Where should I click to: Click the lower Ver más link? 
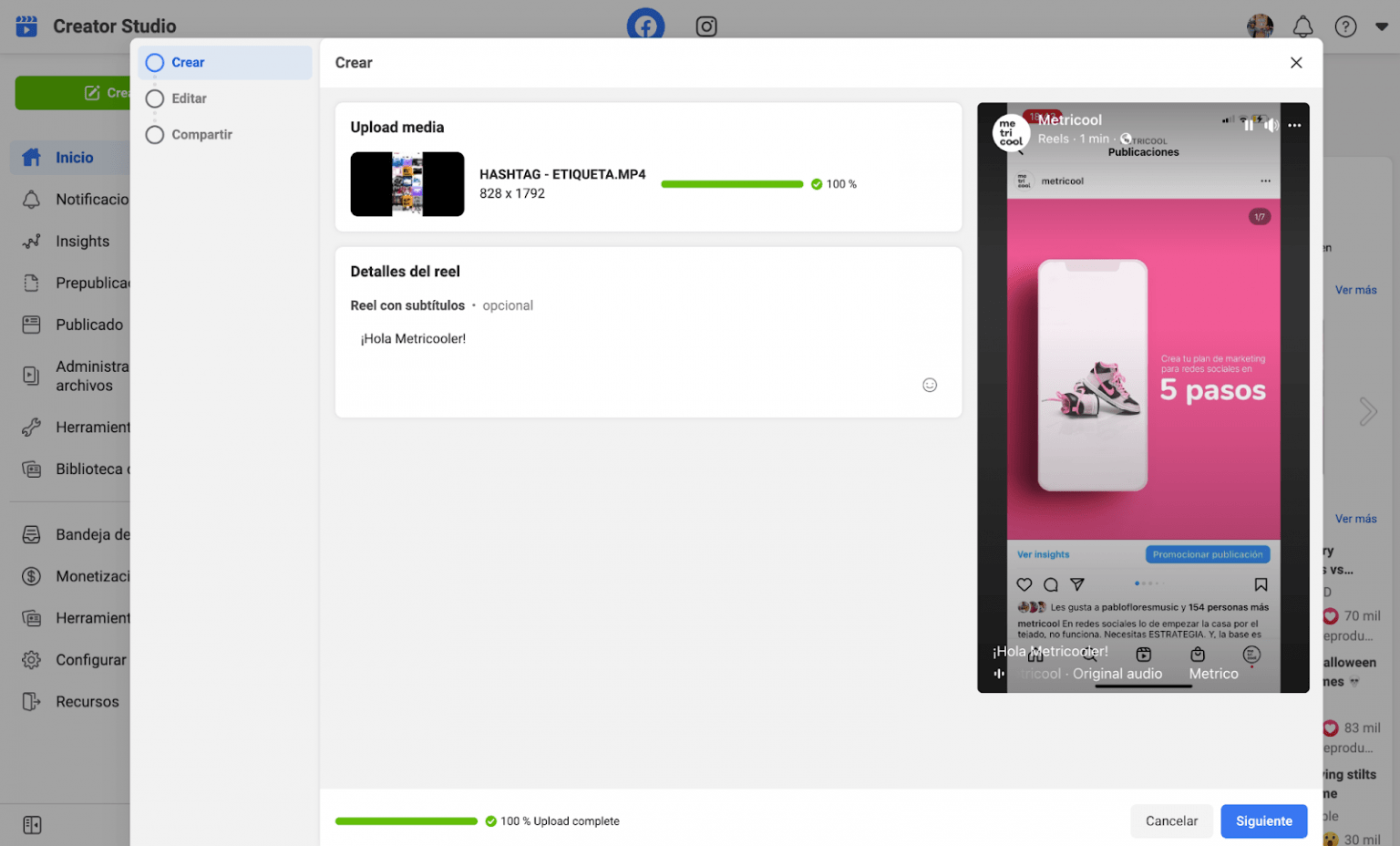click(1355, 519)
